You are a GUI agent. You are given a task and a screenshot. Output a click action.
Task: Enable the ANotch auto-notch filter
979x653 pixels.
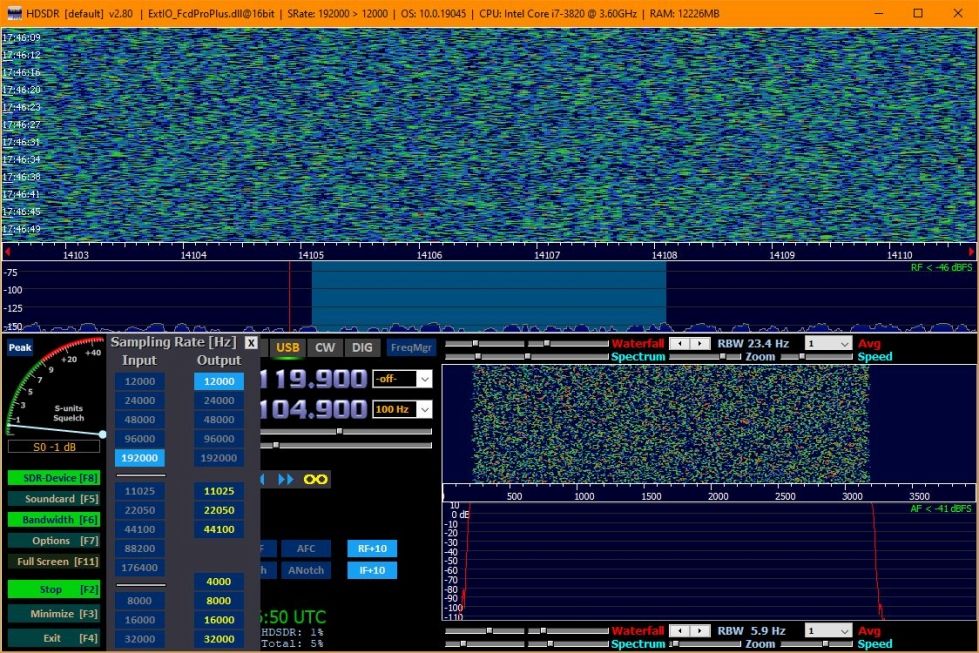click(305, 570)
